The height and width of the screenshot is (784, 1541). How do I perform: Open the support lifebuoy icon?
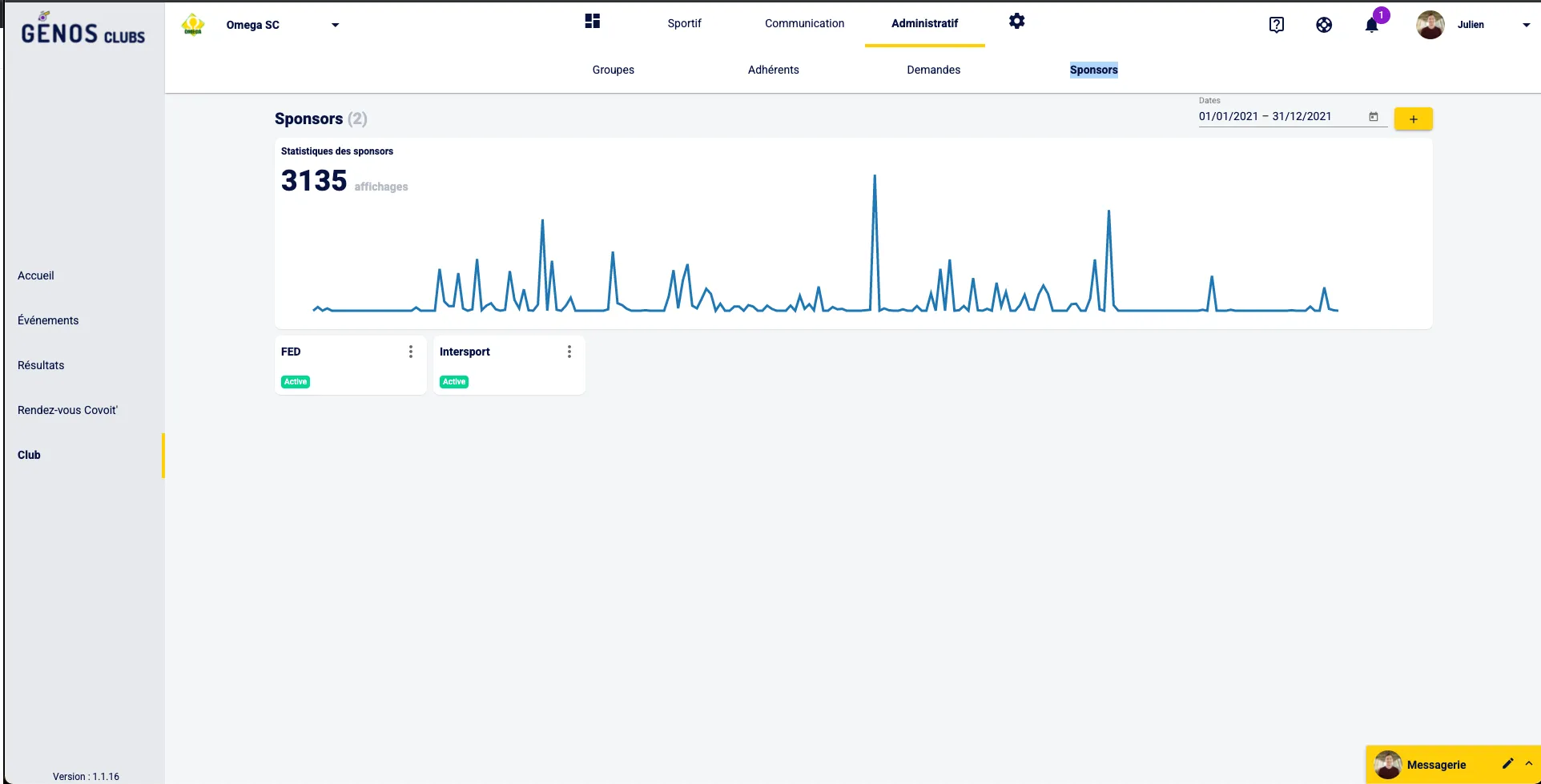[x=1324, y=25]
